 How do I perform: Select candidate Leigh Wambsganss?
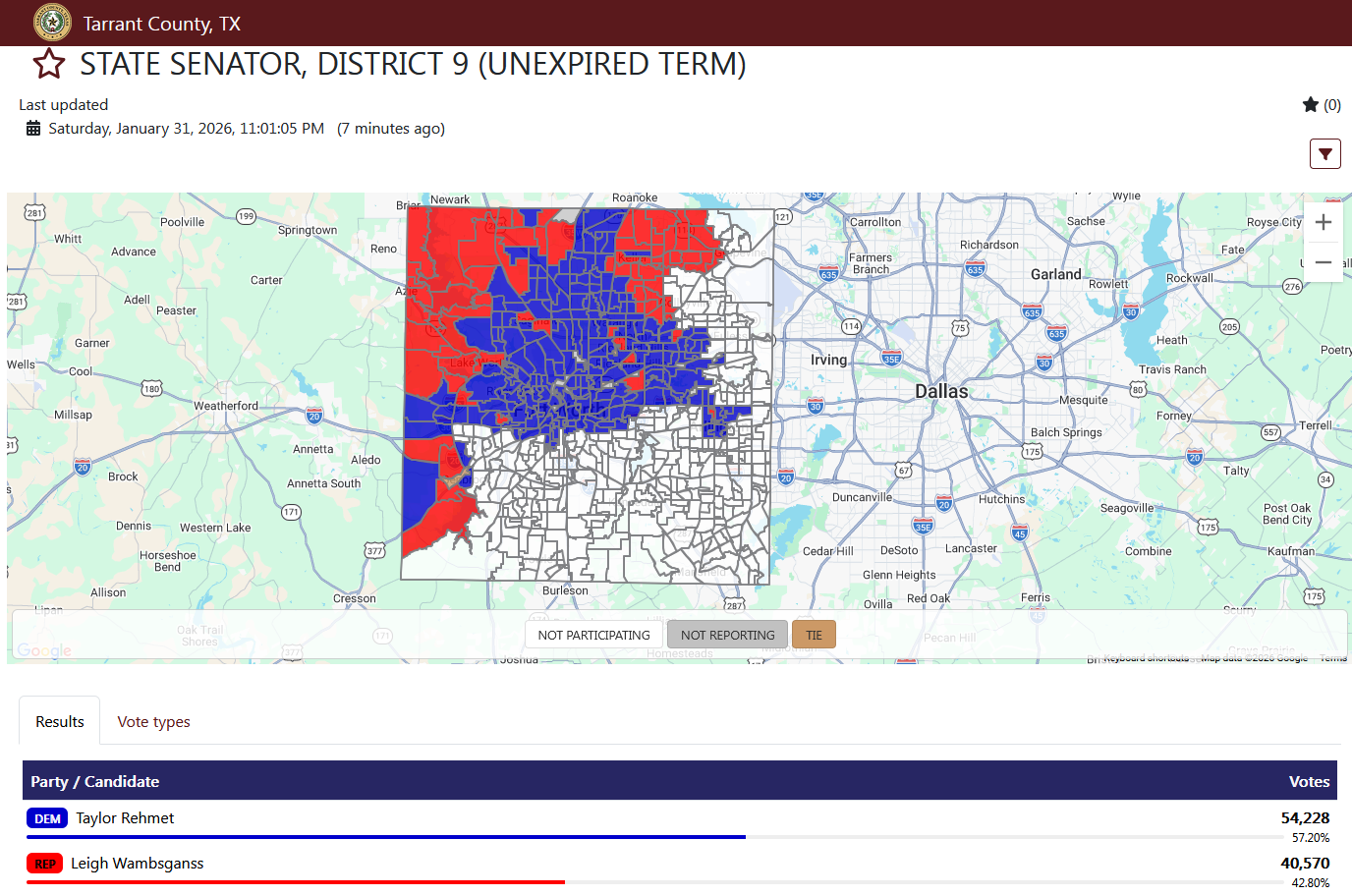tap(138, 864)
